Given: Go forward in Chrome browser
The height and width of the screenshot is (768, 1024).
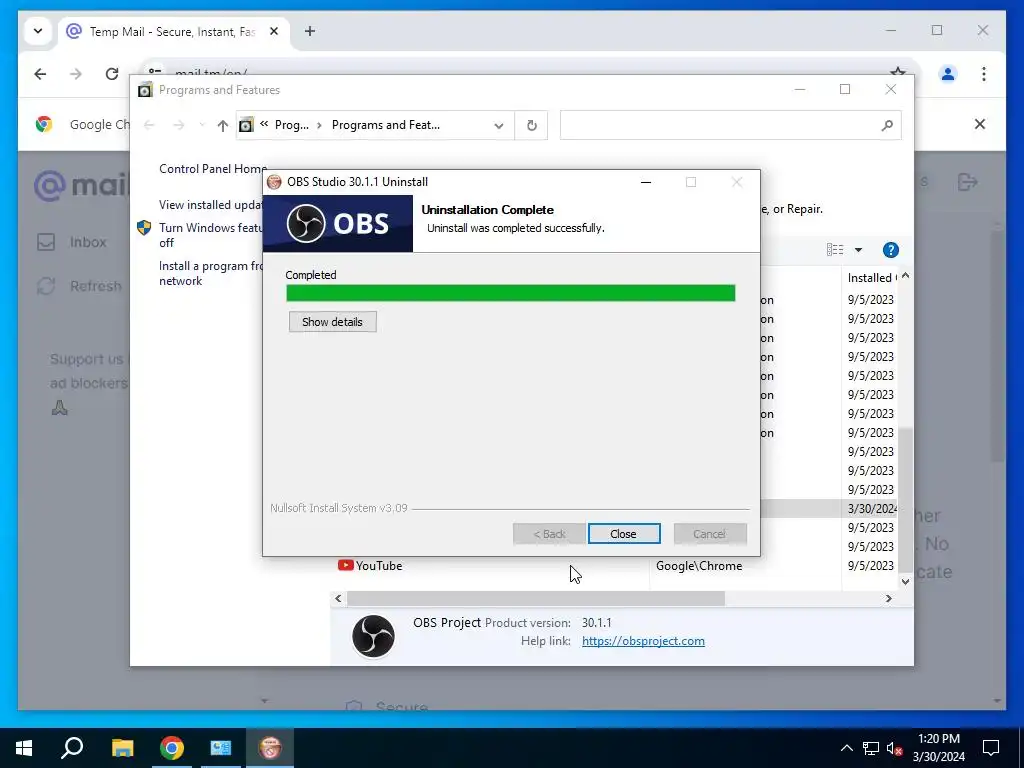Looking at the screenshot, I should [76, 74].
